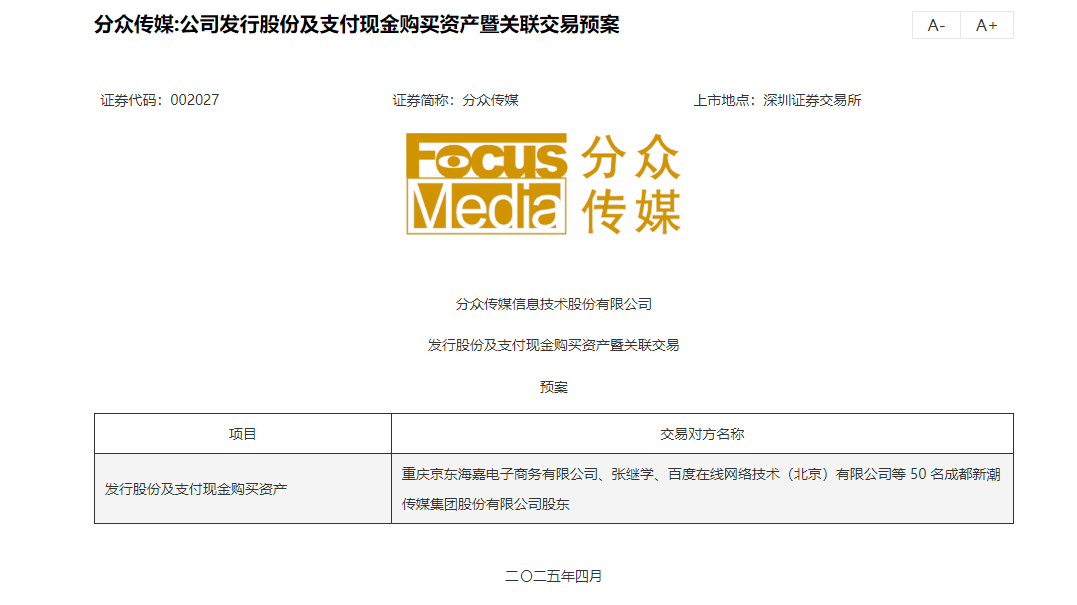Select the announcement title heading at top
1077x605 pixels.
(357, 25)
